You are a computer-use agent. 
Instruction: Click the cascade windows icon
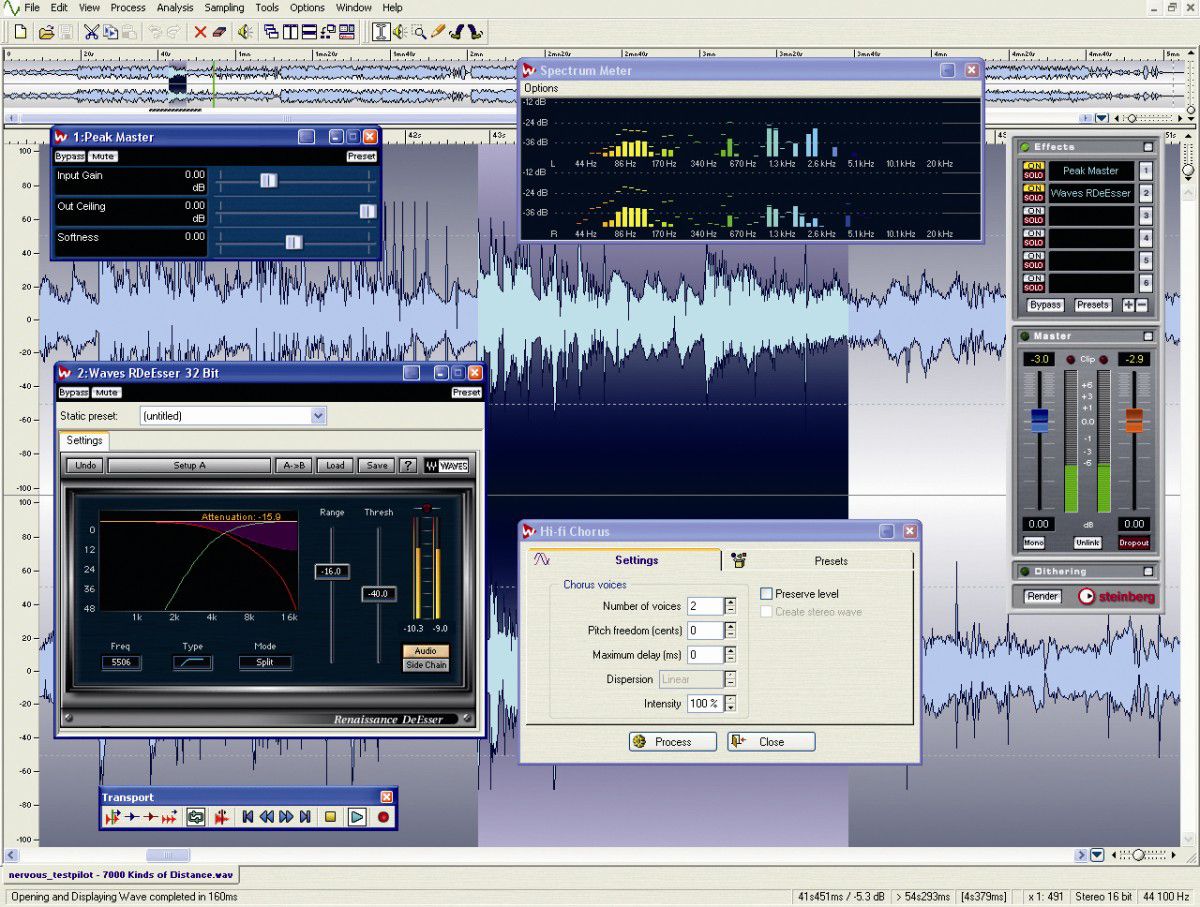click(271, 32)
